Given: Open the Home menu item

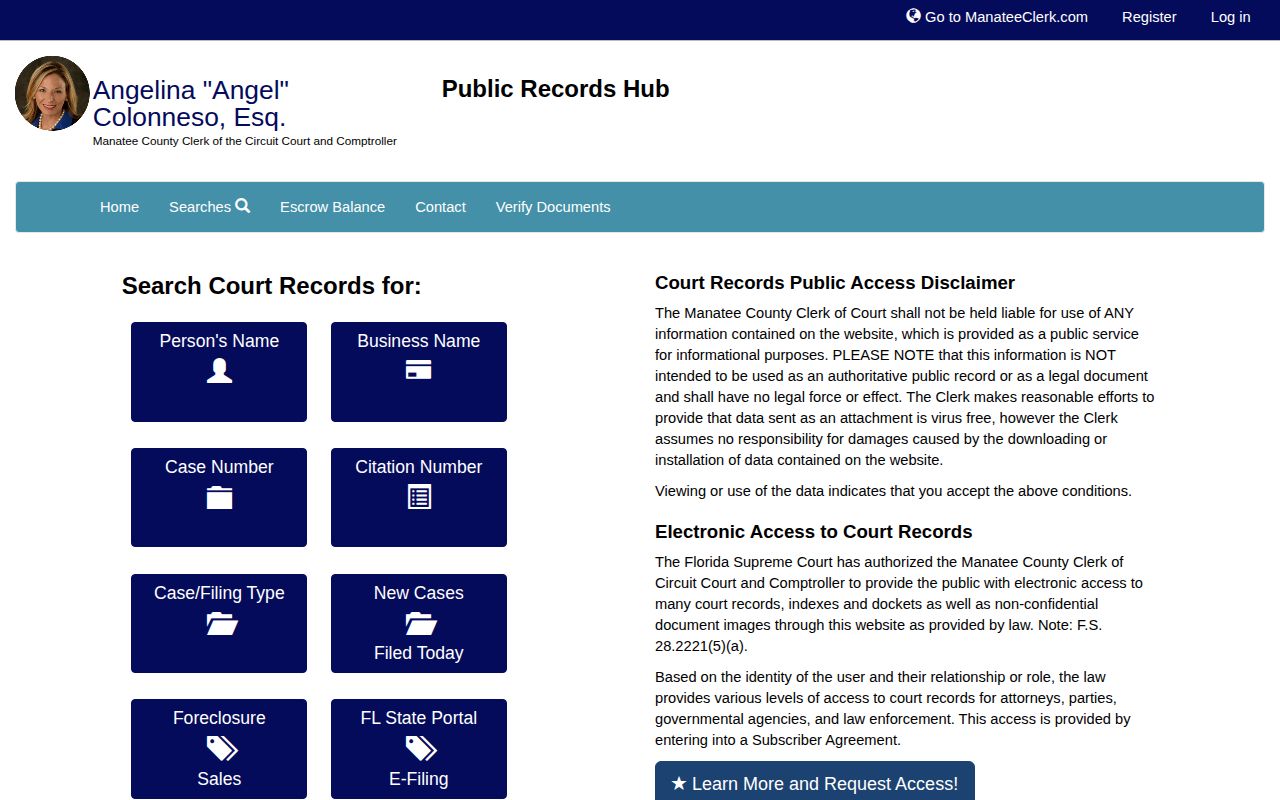Looking at the screenshot, I should (119, 207).
